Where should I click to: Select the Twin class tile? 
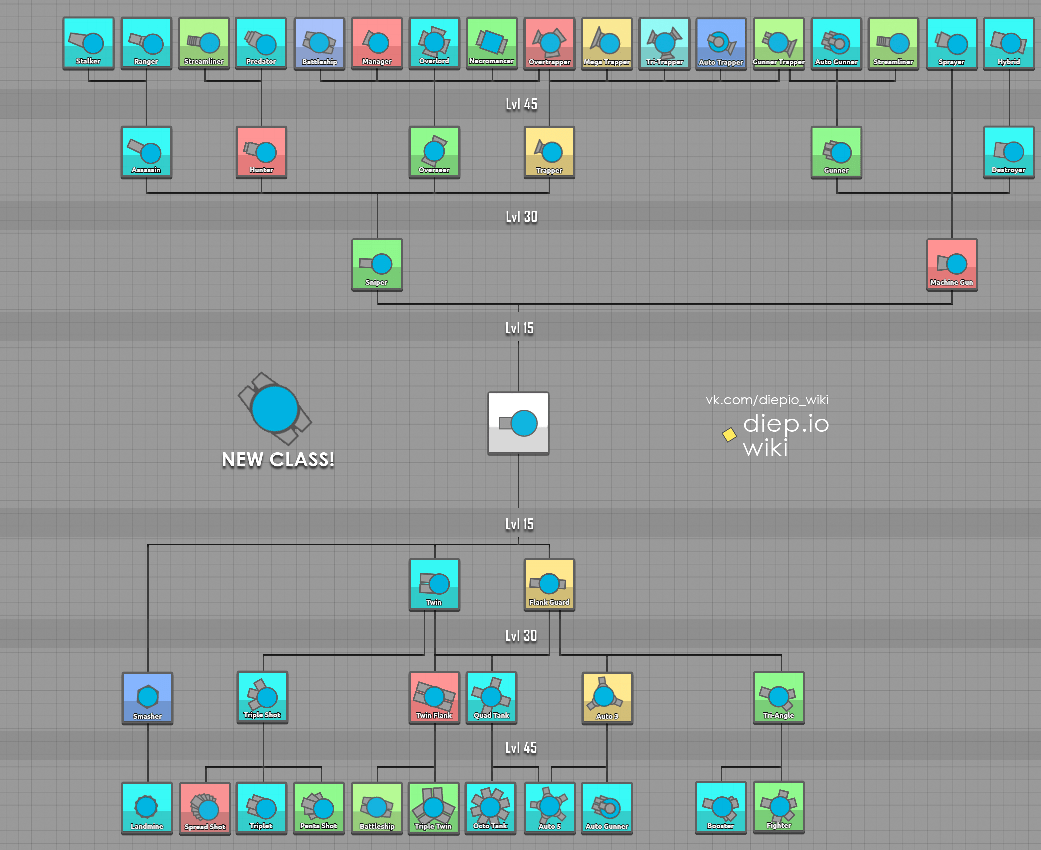coord(434,584)
